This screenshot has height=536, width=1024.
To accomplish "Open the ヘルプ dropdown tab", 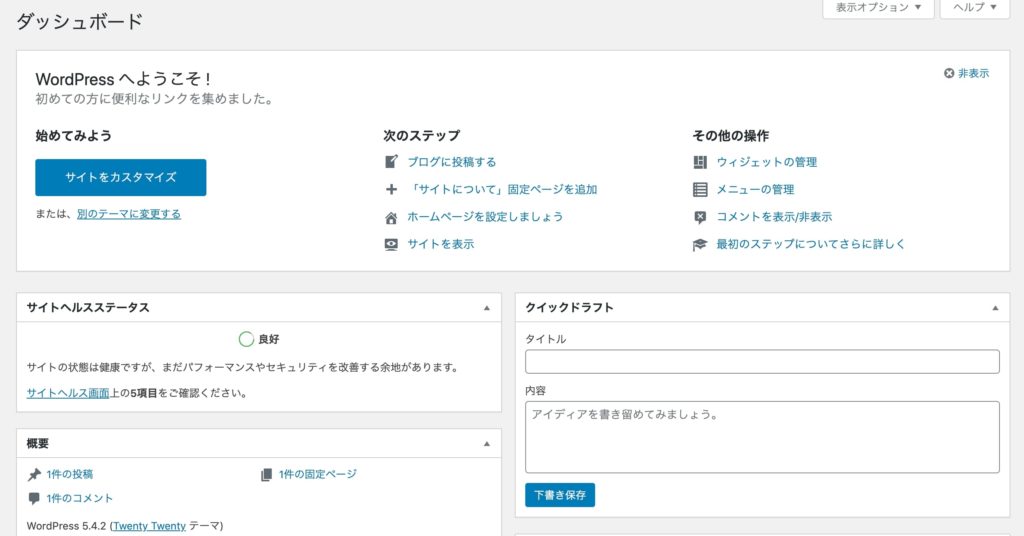I will 975,8.
